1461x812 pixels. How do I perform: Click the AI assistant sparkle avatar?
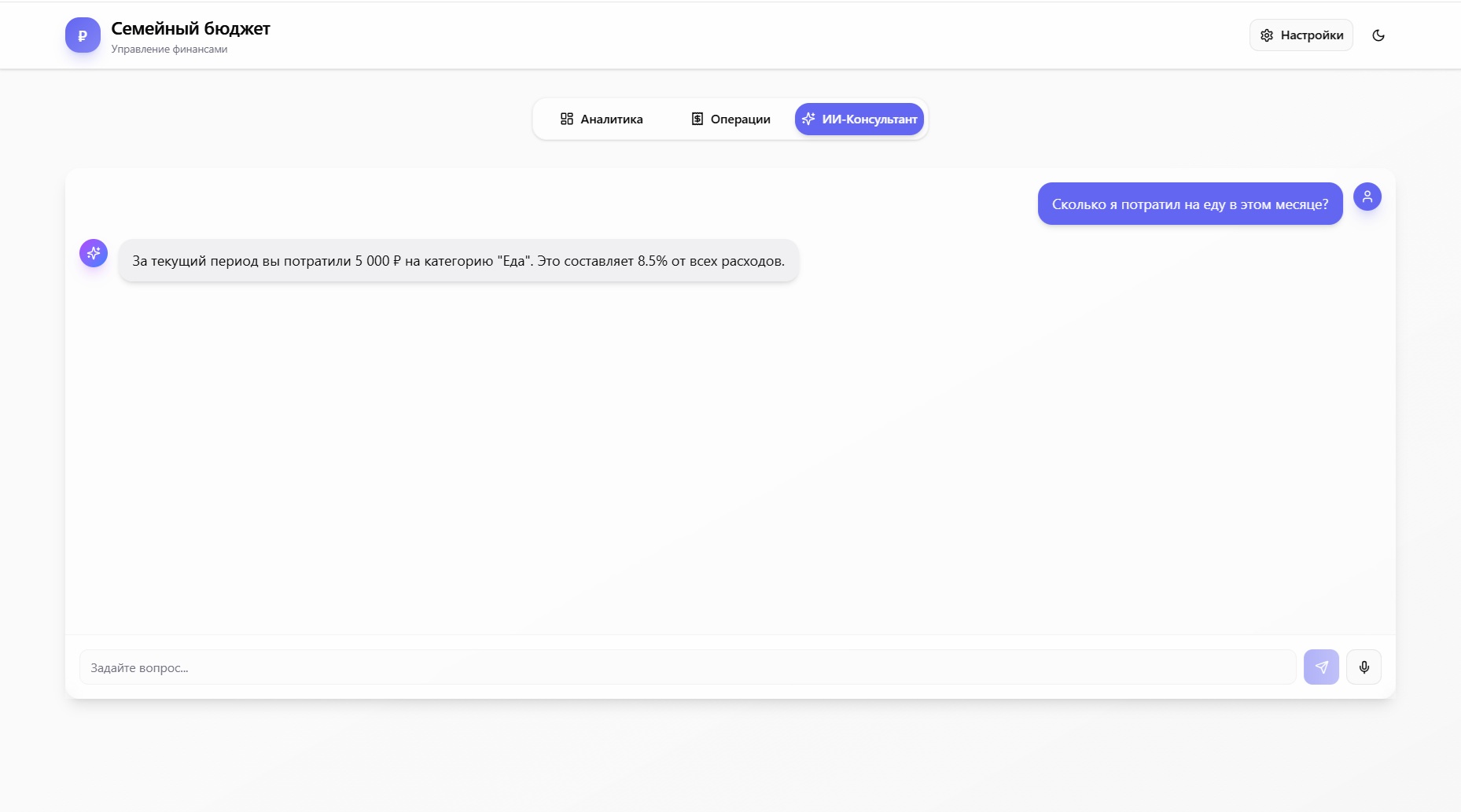94,253
